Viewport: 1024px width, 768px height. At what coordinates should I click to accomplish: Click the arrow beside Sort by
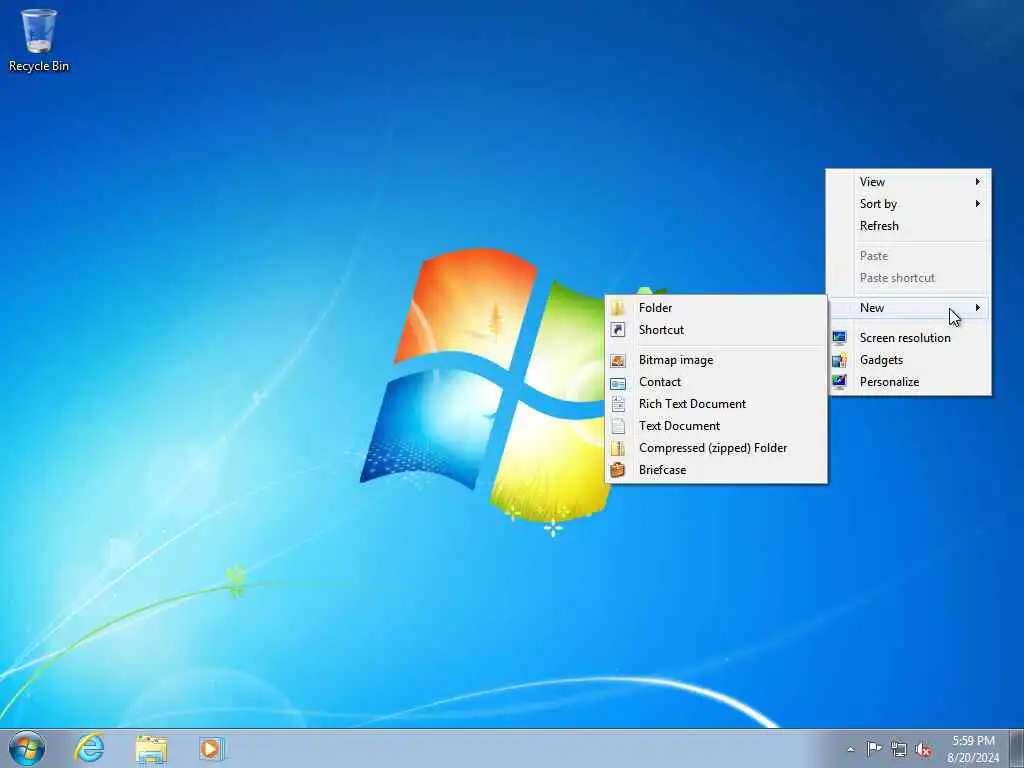978,204
